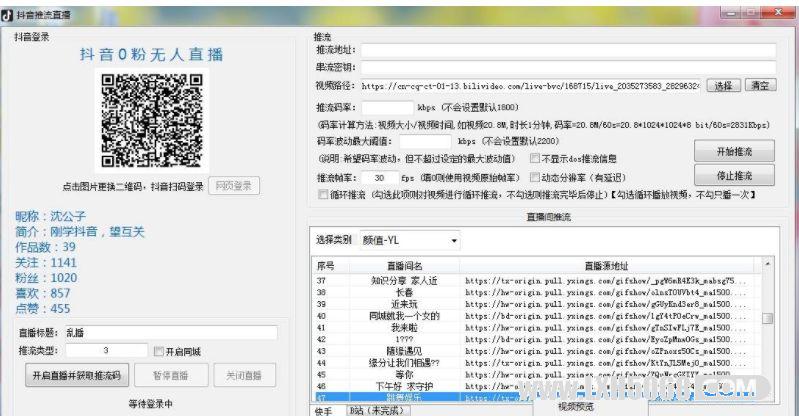The image size is (799, 416).
Task: Close the 抖音推流直播 window
Action: click(778, 13)
